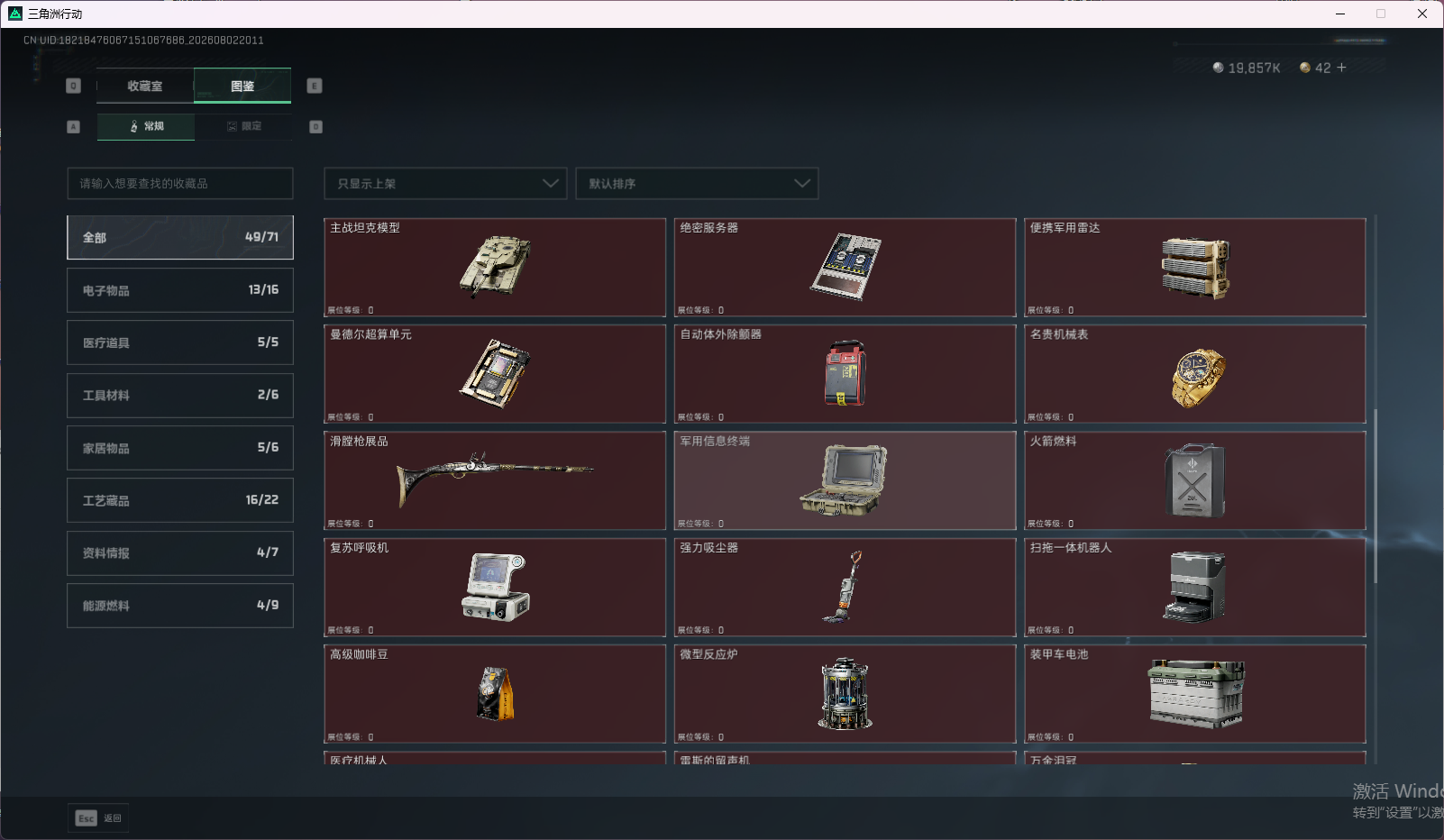The height and width of the screenshot is (840, 1444).
Task: Click the Q key hint icon
Action: click(x=74, y=86)
